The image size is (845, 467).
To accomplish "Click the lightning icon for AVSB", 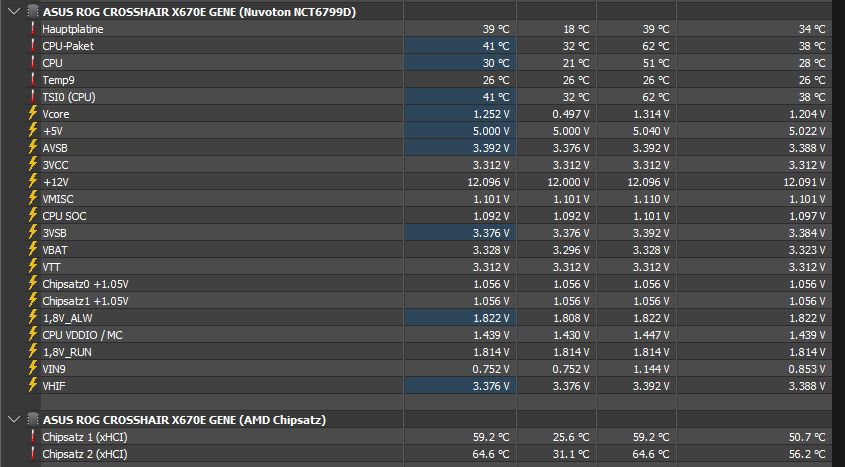I will [x=33, y=148].
